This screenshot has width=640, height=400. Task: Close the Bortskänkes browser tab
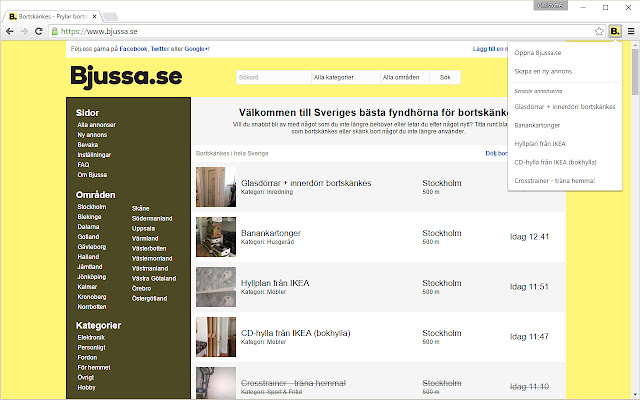(x=94, y=17)
